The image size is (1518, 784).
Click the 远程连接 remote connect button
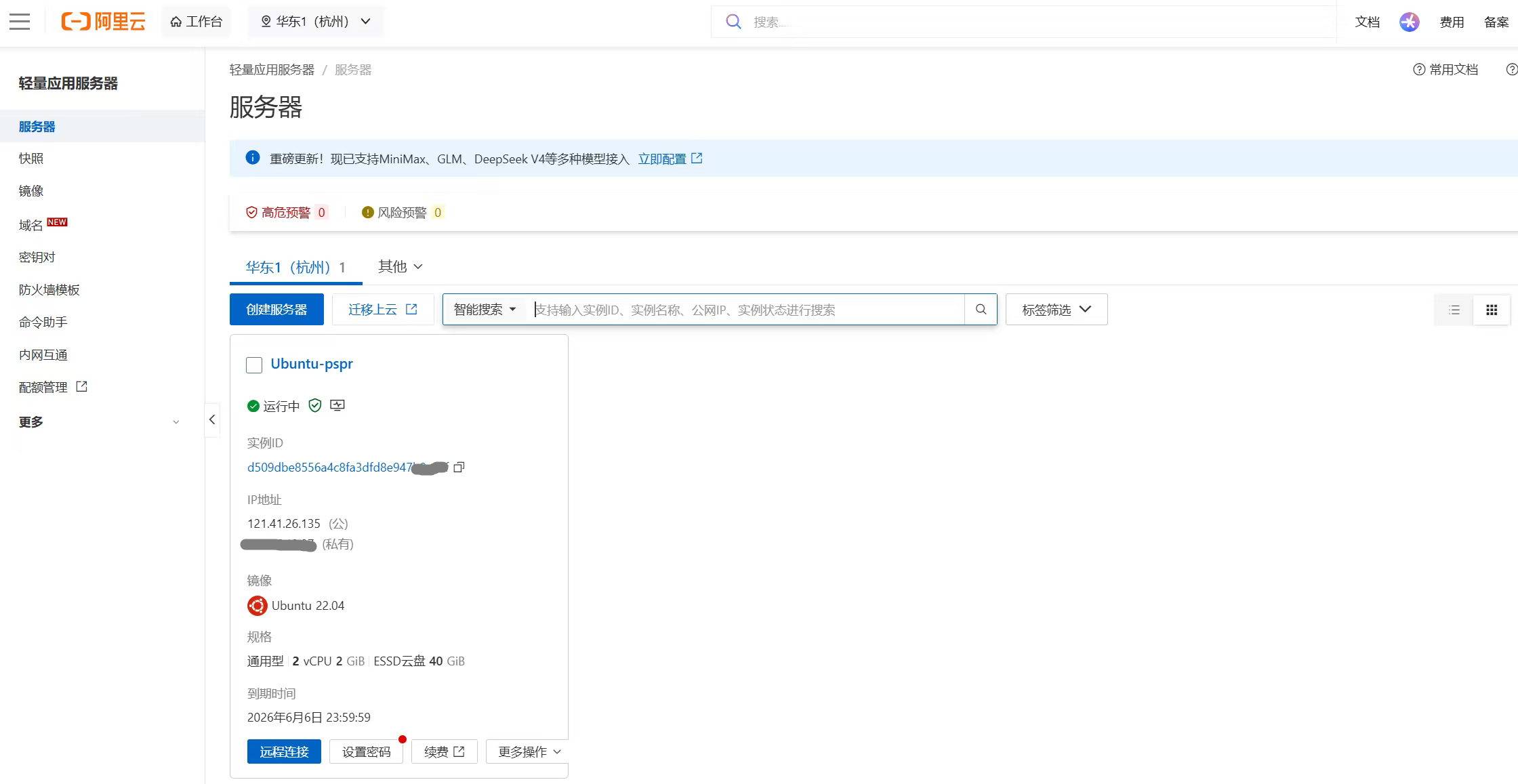coord(284,751)
